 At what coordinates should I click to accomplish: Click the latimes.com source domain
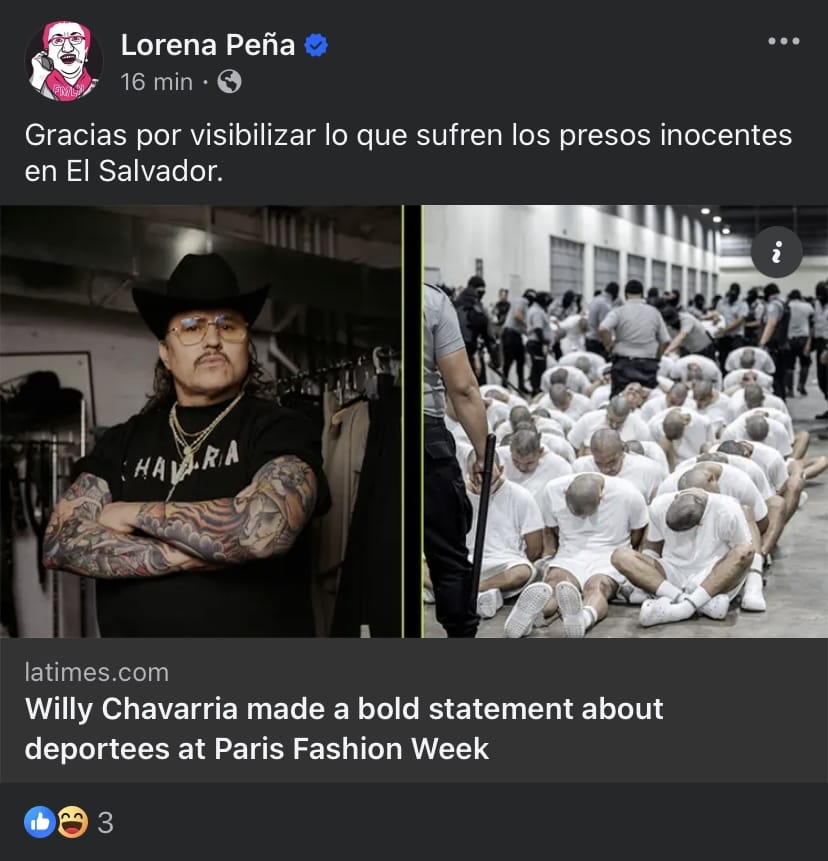point(97,673)
